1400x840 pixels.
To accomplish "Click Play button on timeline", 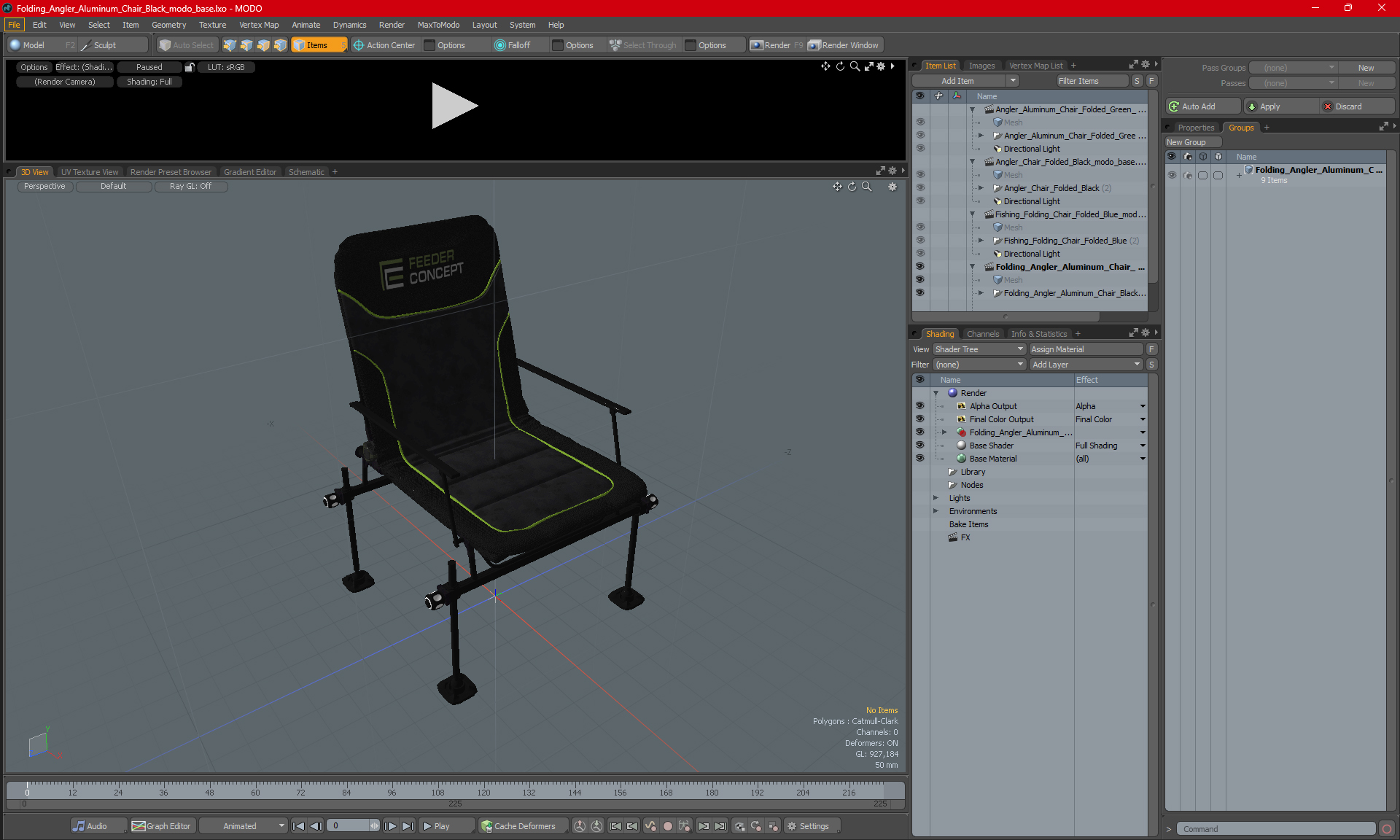I will pos(446,826).
